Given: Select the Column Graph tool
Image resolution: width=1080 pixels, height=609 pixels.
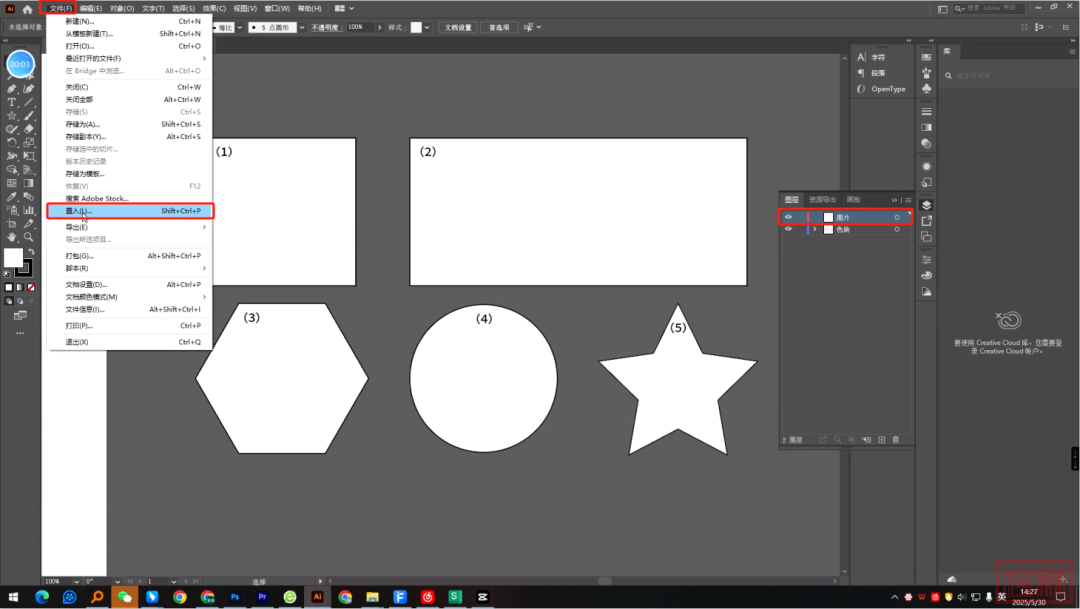Looking at the screenshot, I should pos(28,210).
